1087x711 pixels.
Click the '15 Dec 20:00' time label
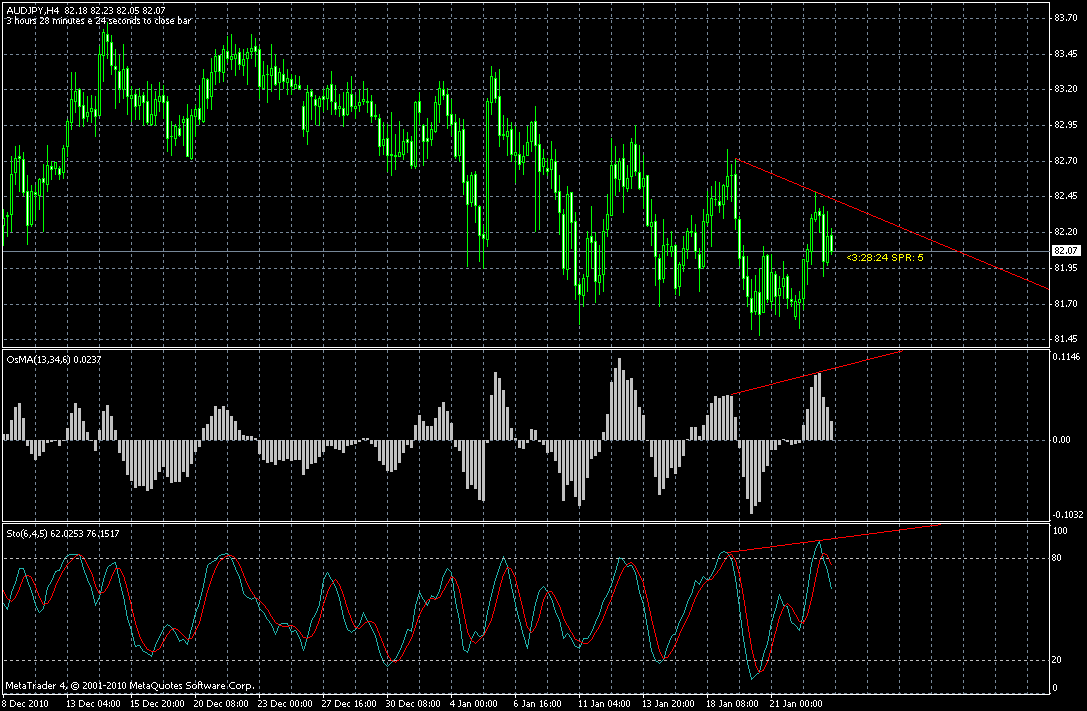(157, 704)
